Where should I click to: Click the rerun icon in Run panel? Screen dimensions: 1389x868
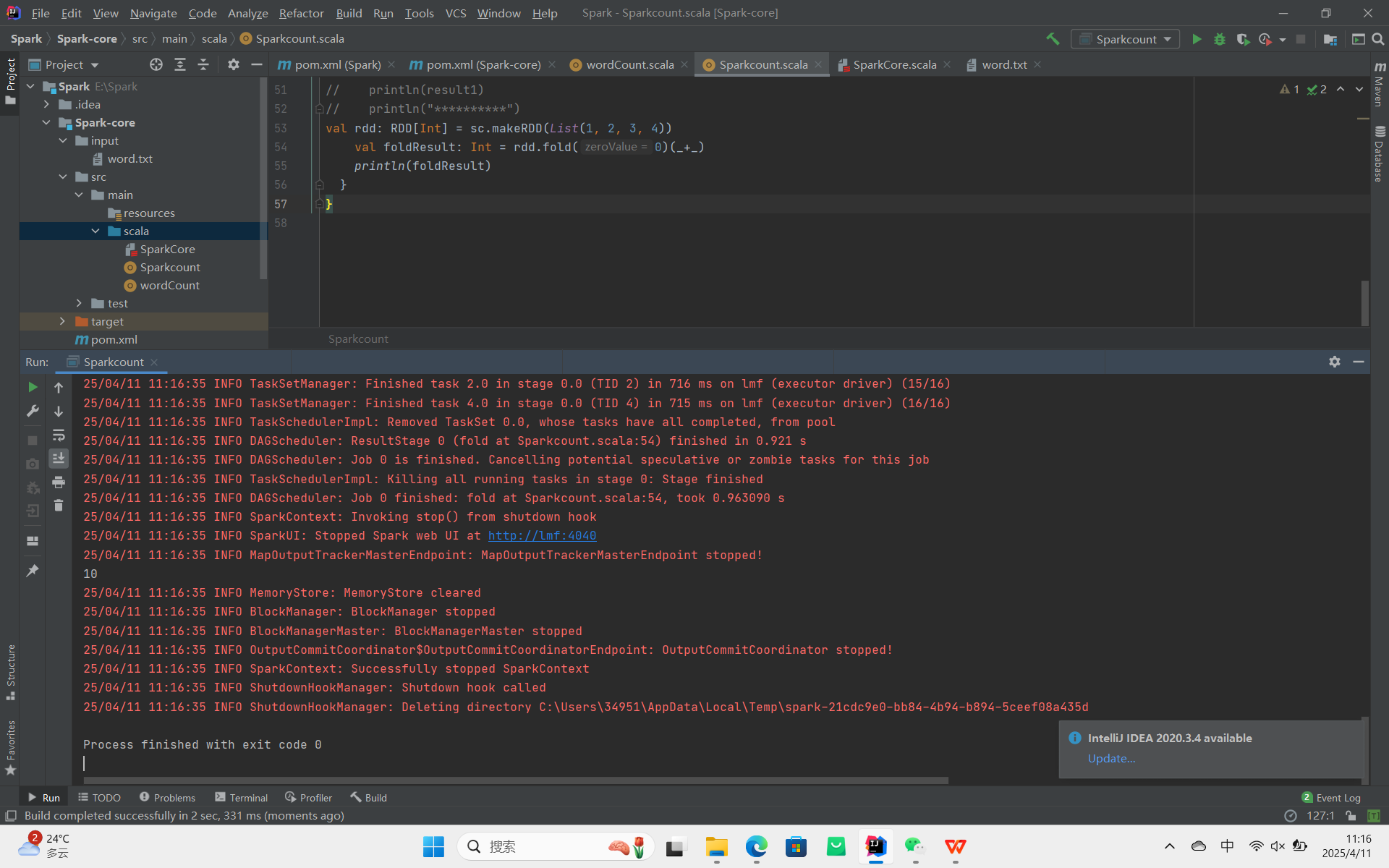[x=33, y=388]
